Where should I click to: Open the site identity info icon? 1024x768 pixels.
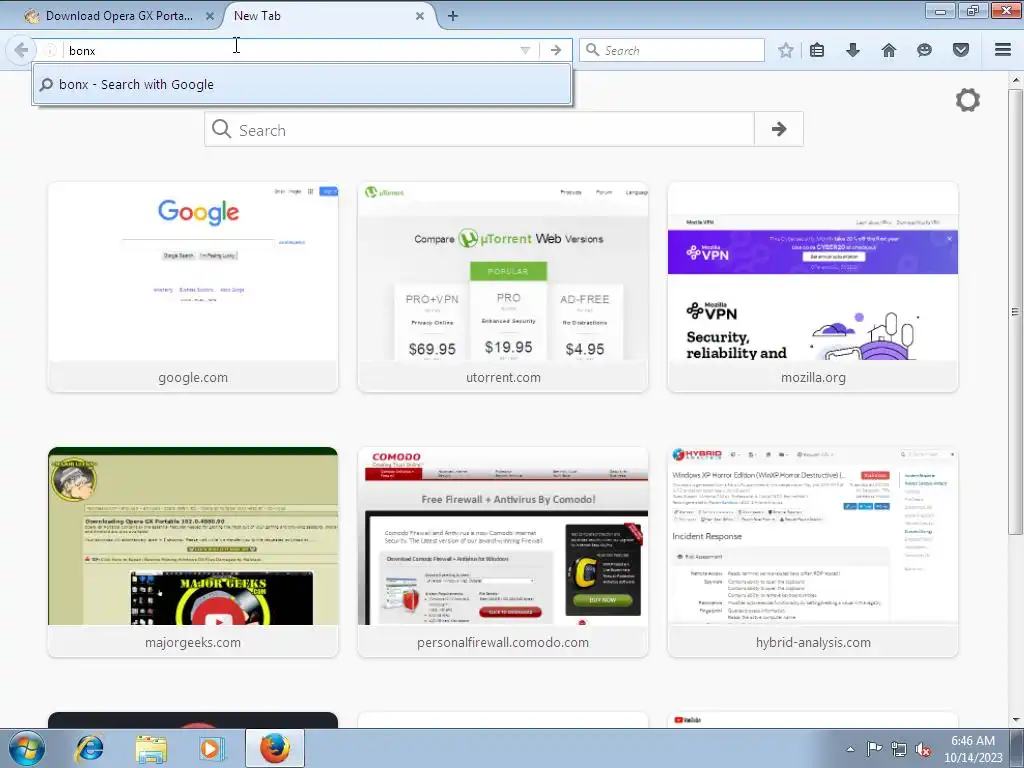pos(50,50)
